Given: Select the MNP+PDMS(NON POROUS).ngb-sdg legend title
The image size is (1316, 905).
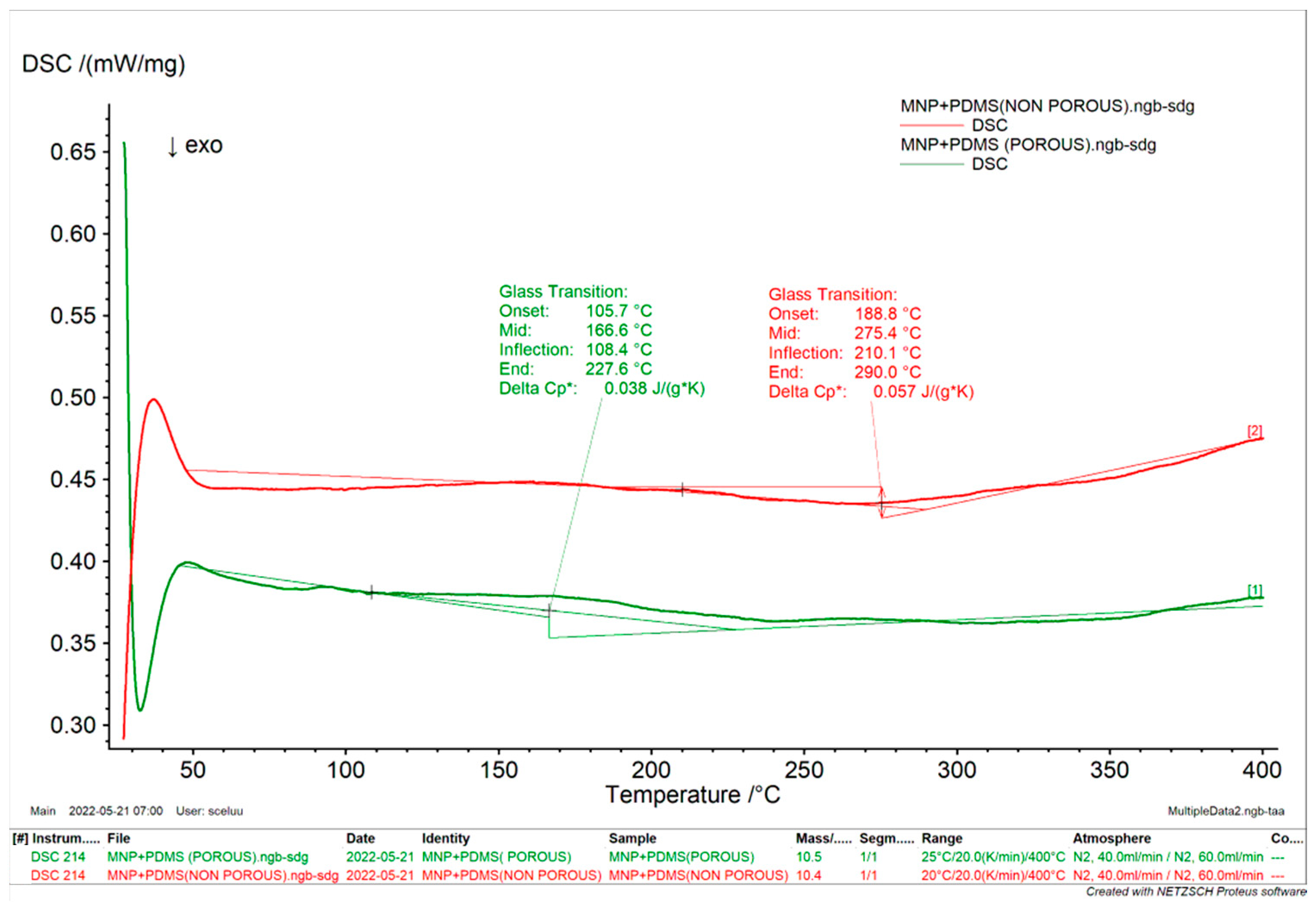Looking at the screenshot, I should coord(1047,106).
